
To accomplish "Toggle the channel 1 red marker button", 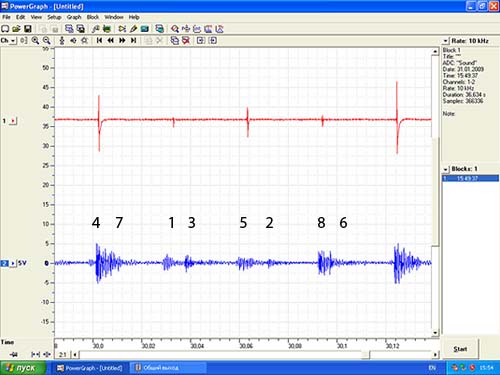I will point(13,121).
